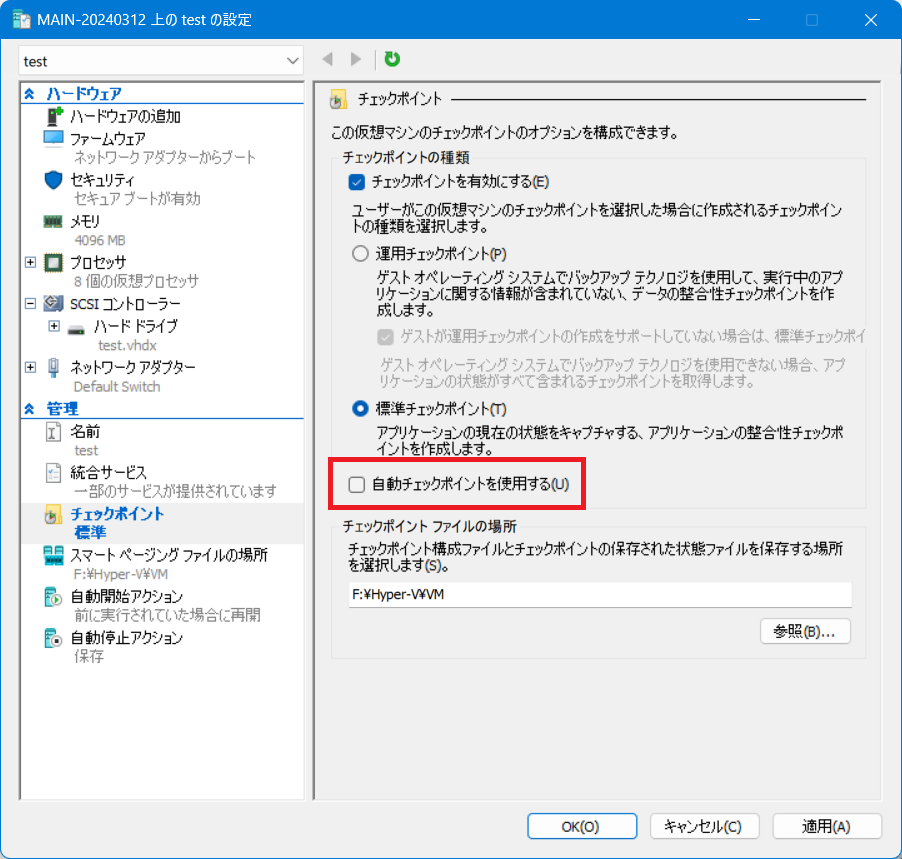Click the window title bar app icon
The width and height of the screenshot is (902, 859).
point(21,20)
